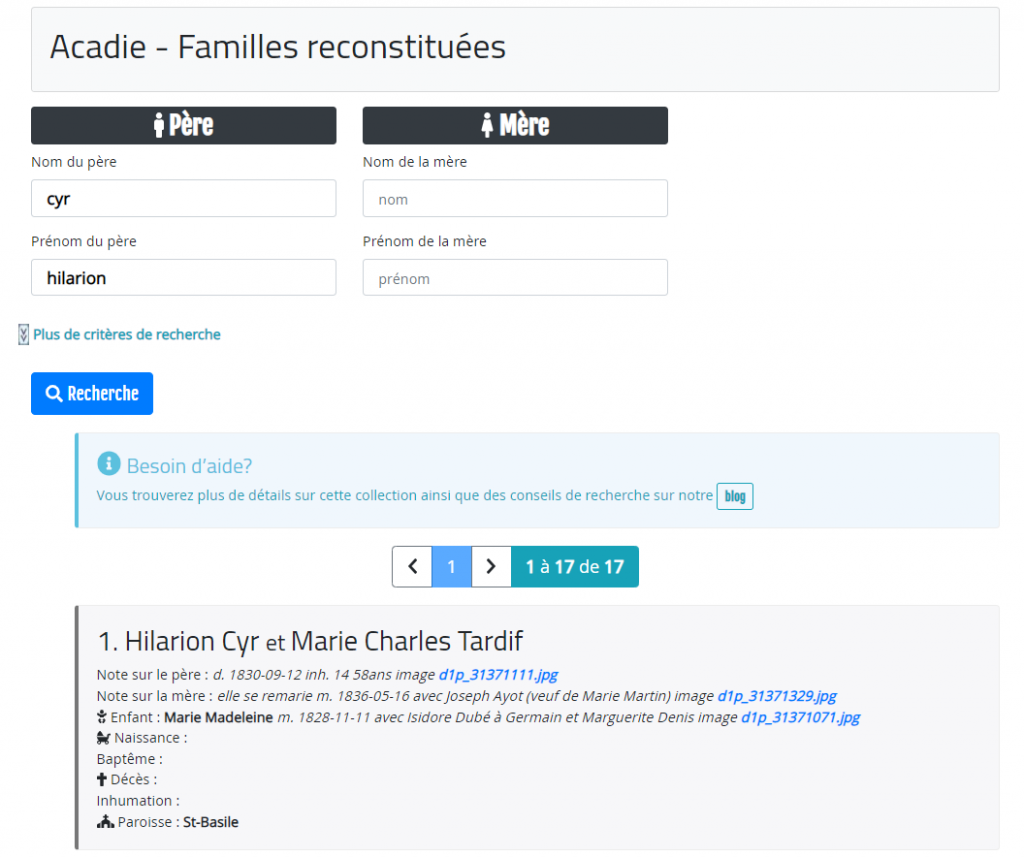Click the father icon in the Père header
The image size is (1024, 857).
point(158,126)
